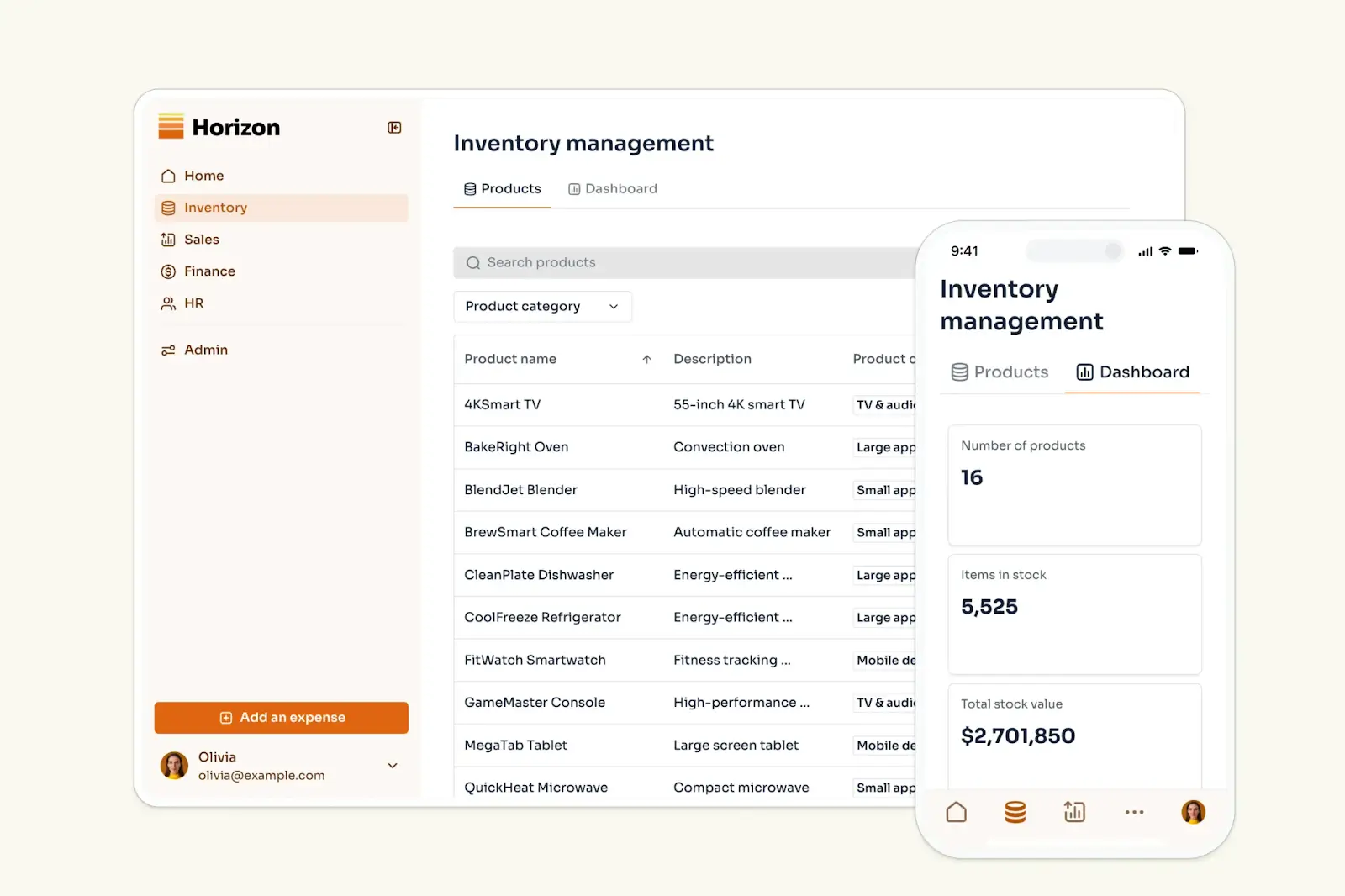Collapse the sidebar with the panel icon

point(393,128)
